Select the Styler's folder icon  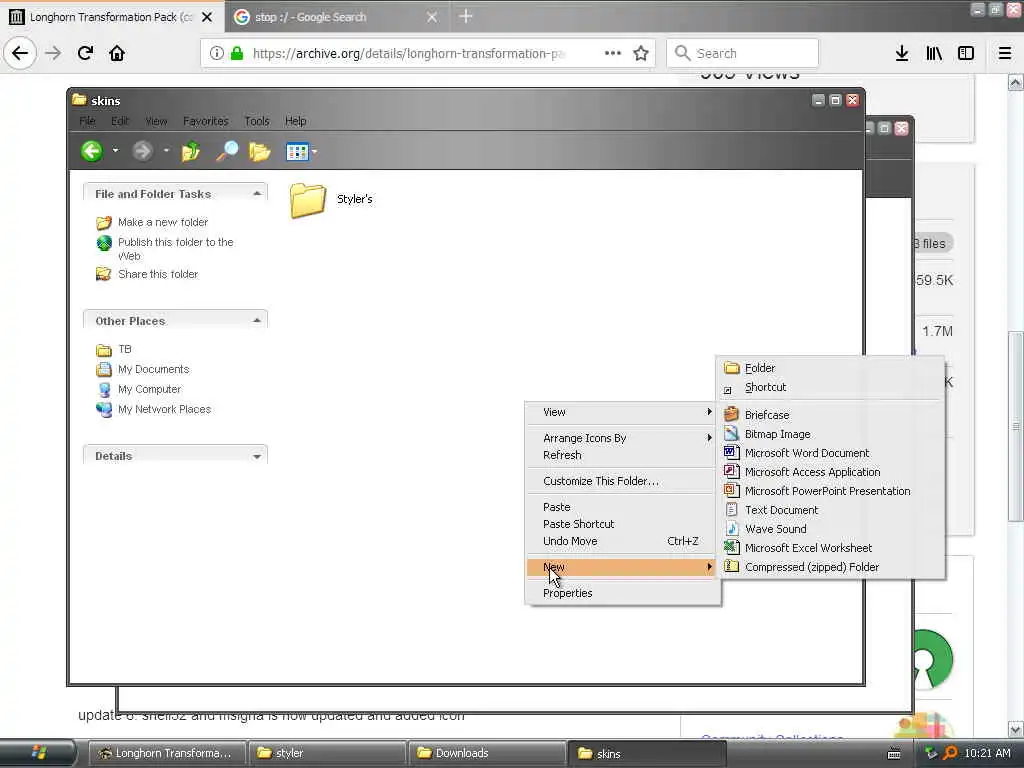coord(308,200)
